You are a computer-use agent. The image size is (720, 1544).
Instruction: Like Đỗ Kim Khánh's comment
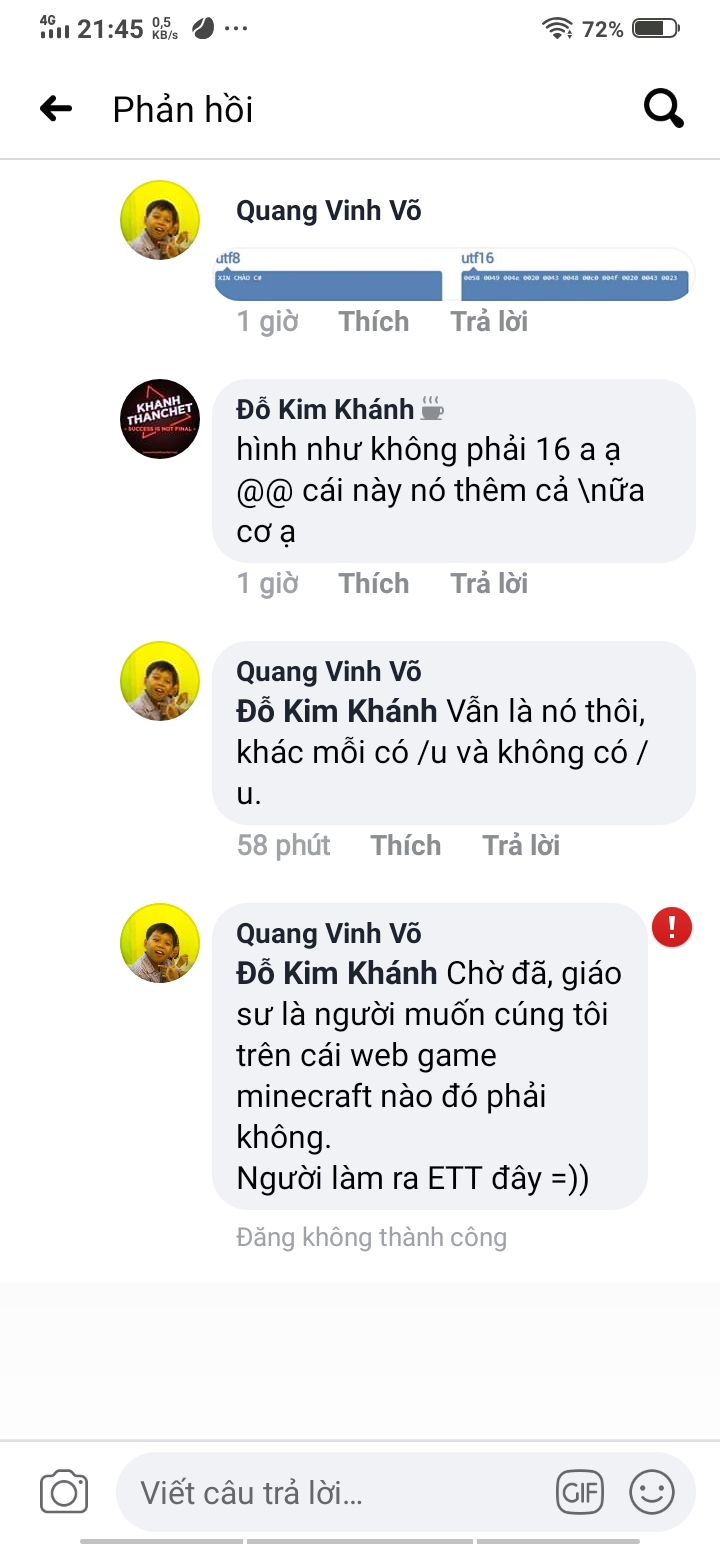coord(374,584)
